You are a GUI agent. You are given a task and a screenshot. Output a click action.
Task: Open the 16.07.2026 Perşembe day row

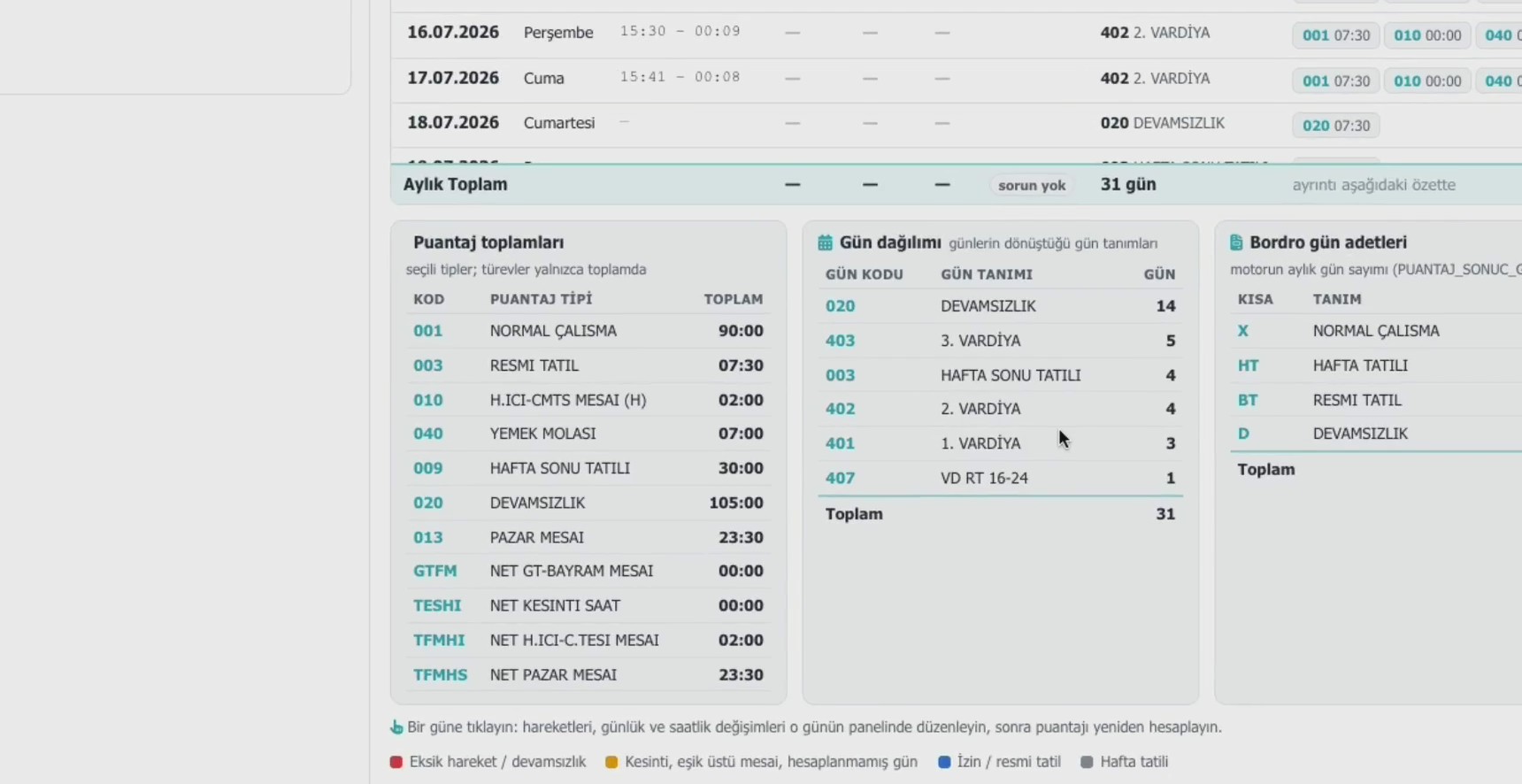point(957,34)
